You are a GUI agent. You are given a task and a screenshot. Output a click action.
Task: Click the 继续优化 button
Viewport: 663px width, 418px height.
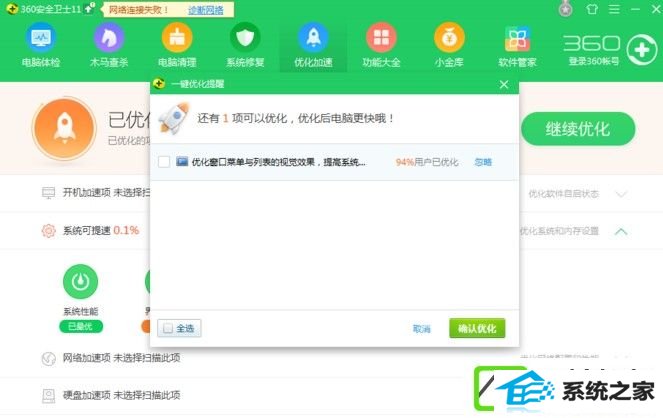pos(578,129)
